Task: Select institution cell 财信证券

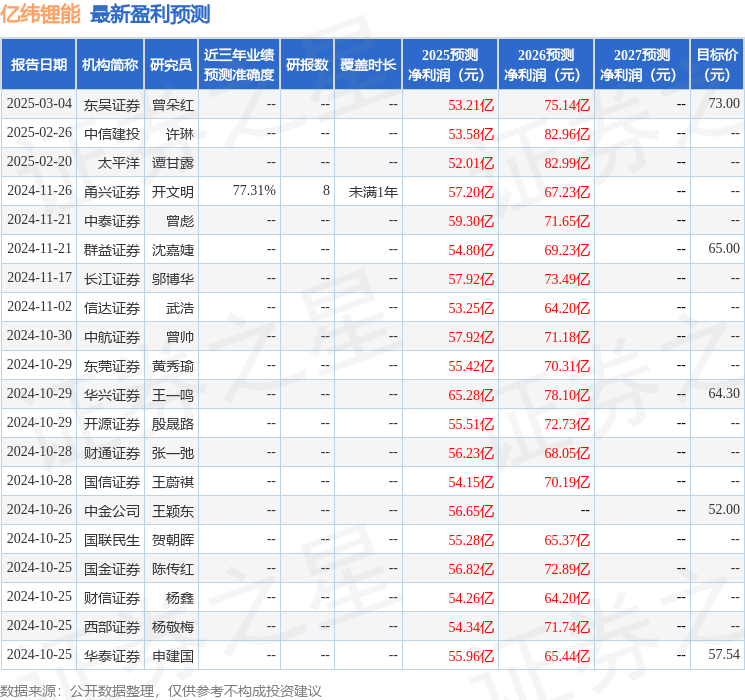Action: pyautogui.click(x=112, y=598)
